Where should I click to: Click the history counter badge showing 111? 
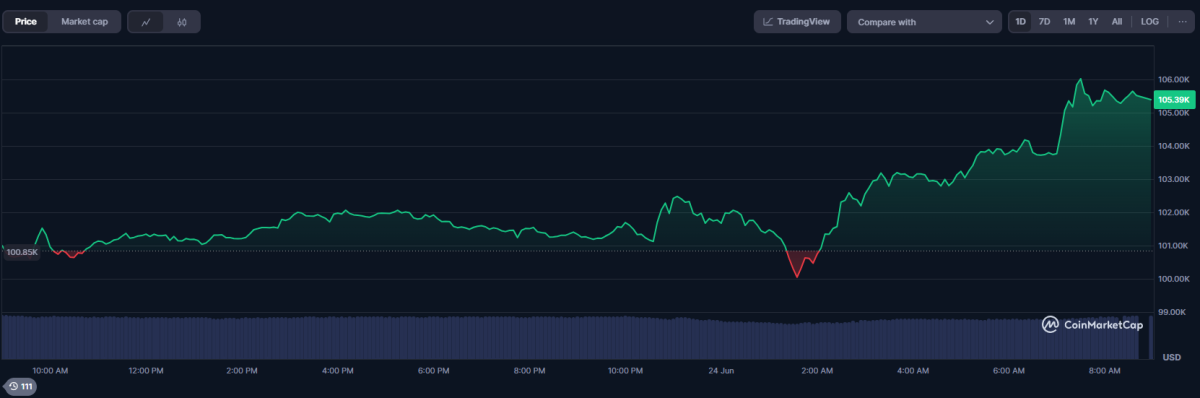tap(20, 387)
